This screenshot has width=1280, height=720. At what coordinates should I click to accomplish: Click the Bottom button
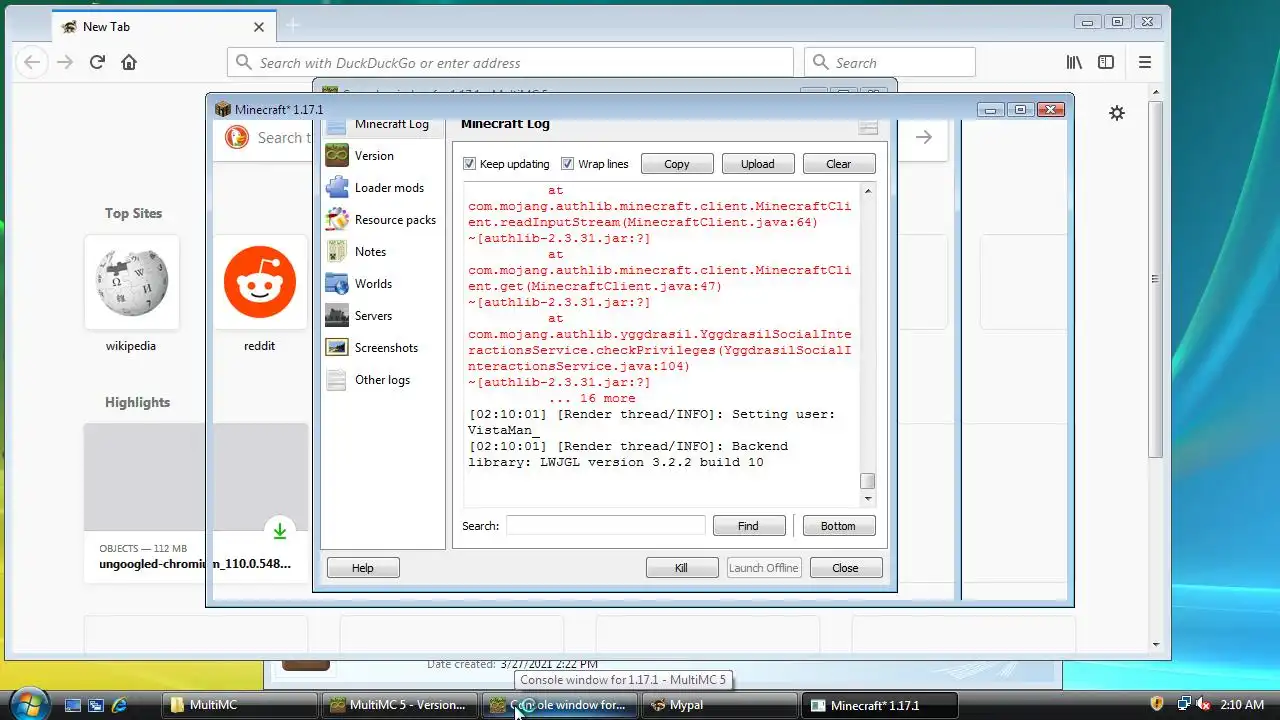[838, 526]
